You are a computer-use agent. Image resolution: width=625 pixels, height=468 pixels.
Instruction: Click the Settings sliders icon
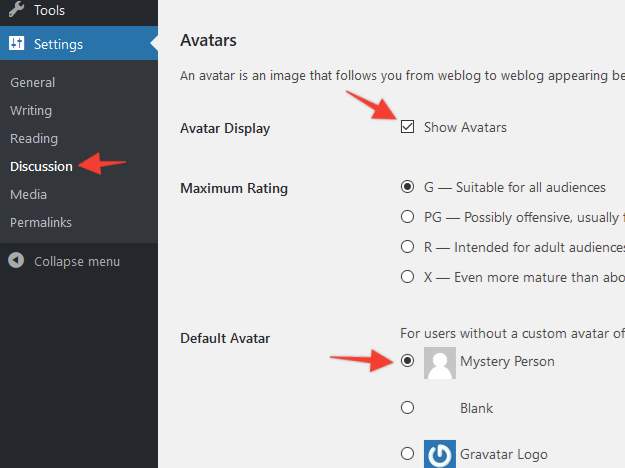17,43
